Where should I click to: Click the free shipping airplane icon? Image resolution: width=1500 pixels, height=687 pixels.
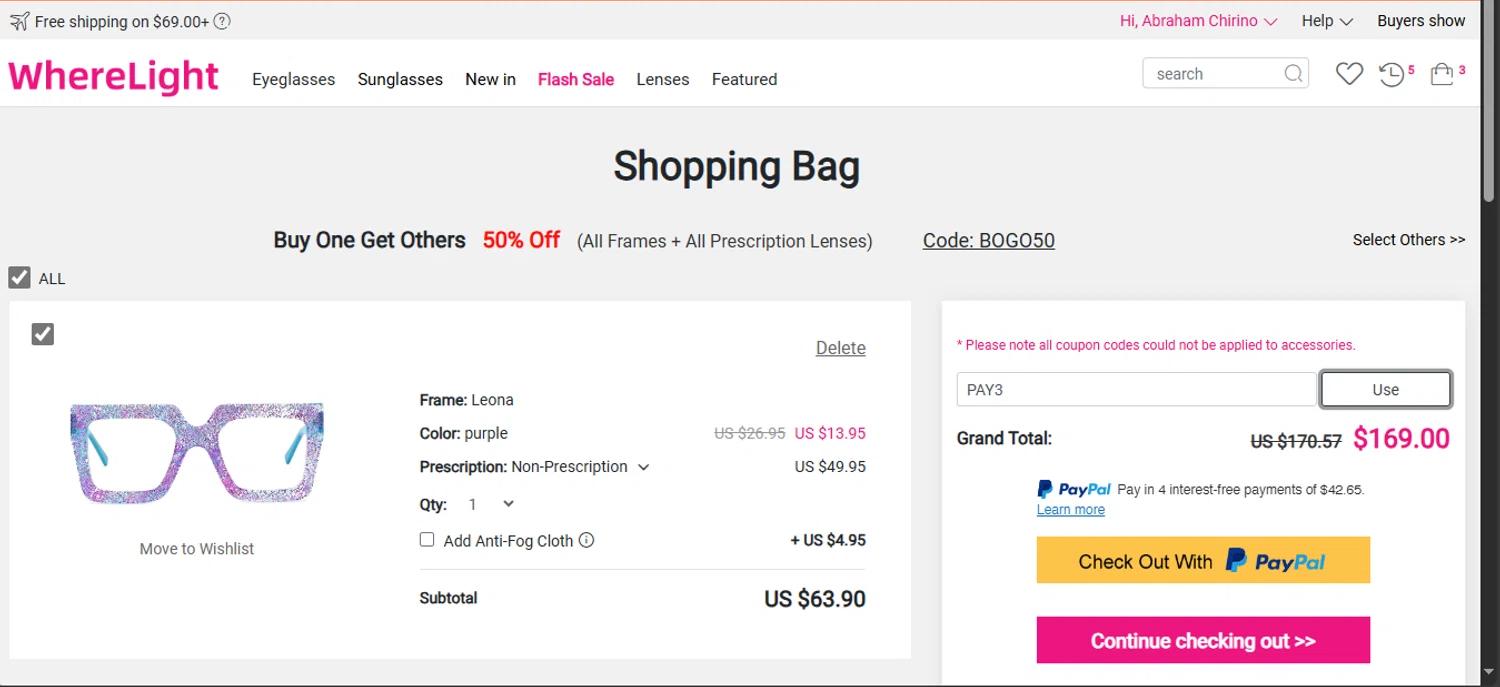[19, 21]
